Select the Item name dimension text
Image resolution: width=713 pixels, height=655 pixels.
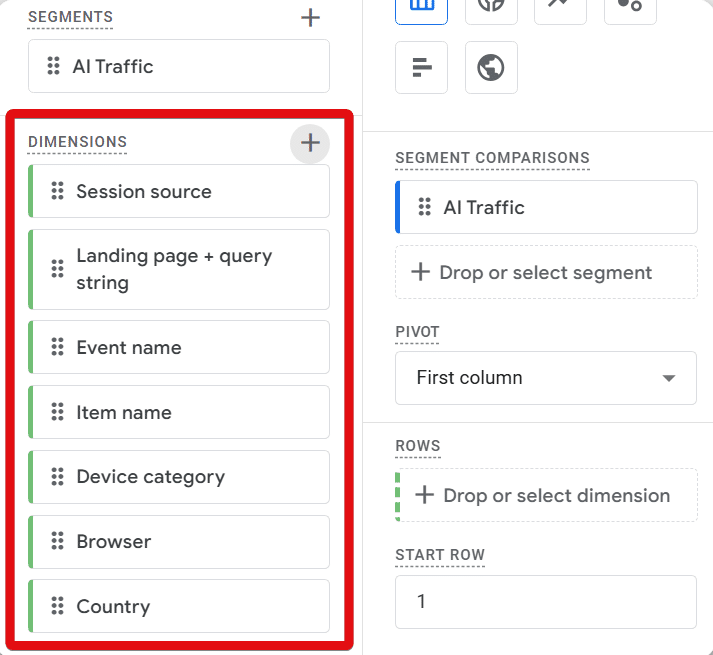click(124, 413)
